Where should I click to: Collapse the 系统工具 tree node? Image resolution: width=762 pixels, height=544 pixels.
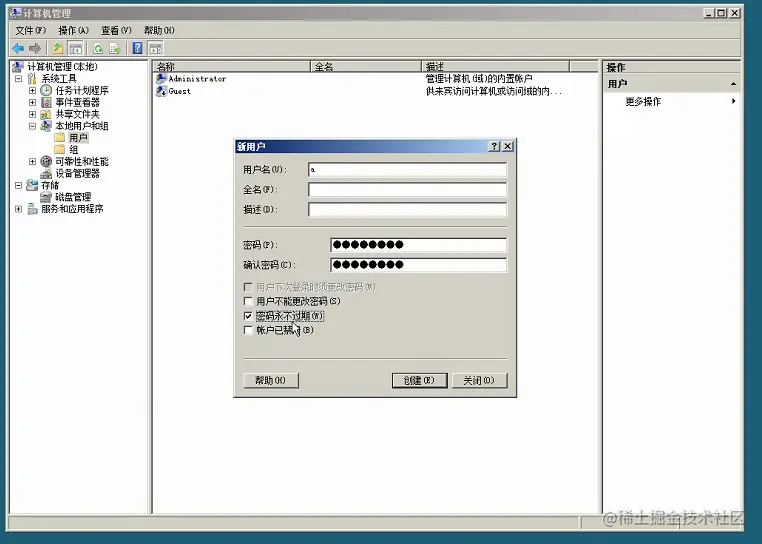(x=18, y=78)
